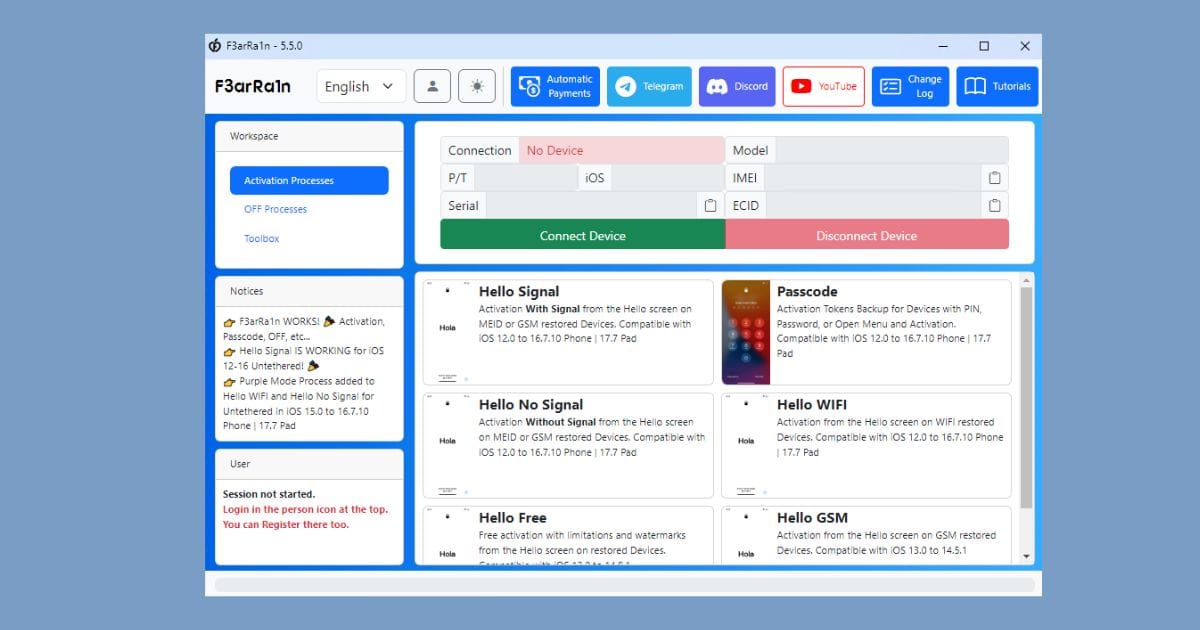Copy the ECID with clipboard icon
Screen dimensions: 1200x630
point(995,206)
